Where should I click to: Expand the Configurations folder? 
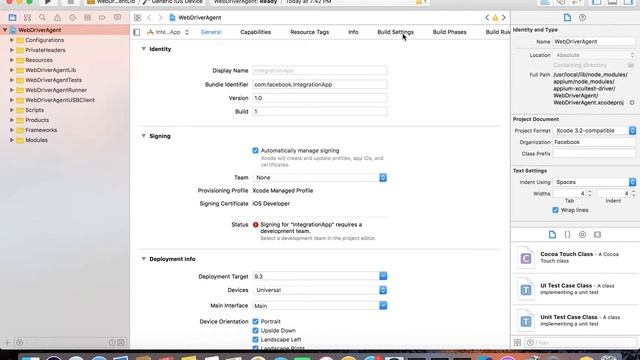[12, 40]
